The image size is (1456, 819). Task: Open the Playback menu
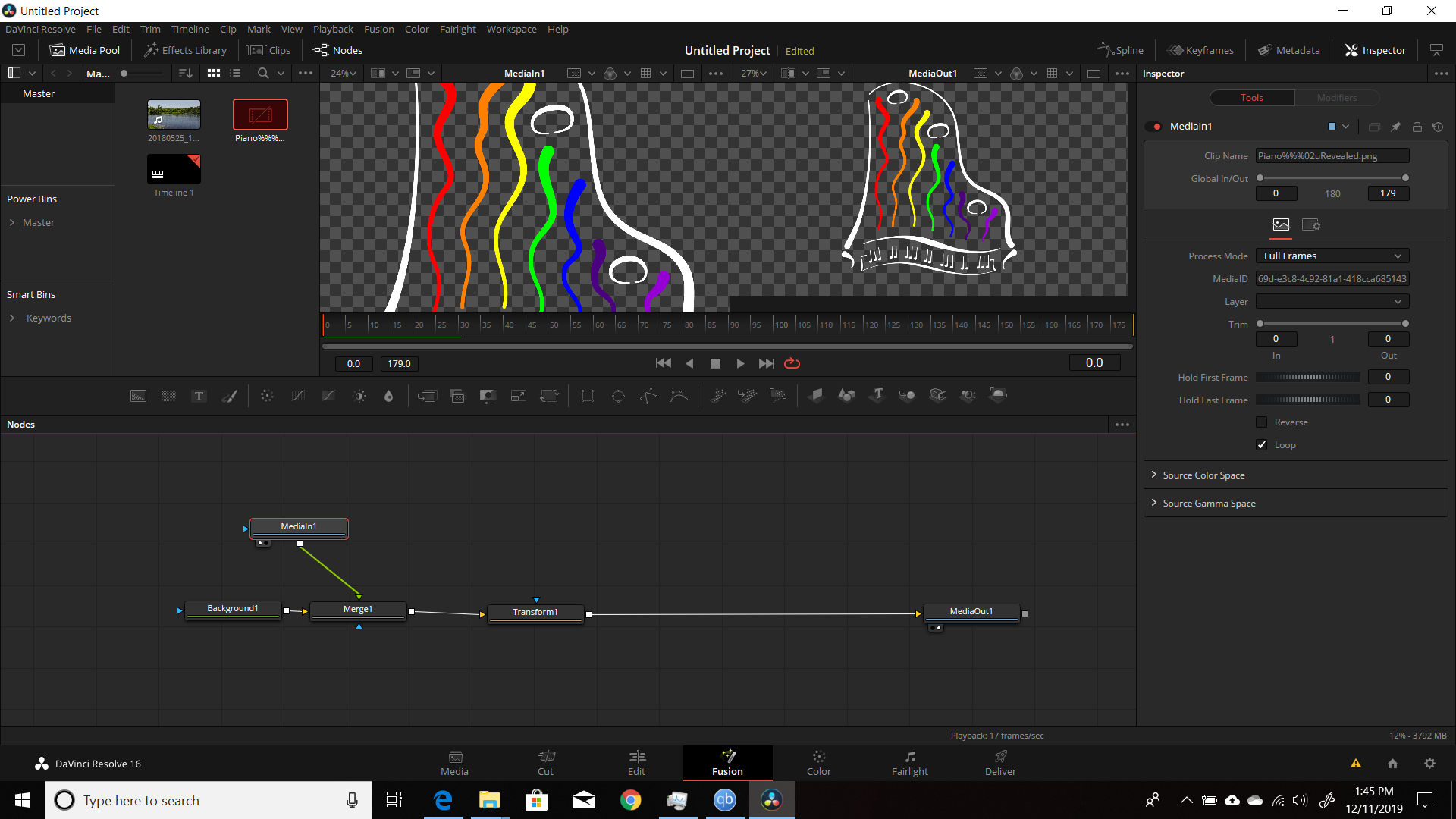333,29
